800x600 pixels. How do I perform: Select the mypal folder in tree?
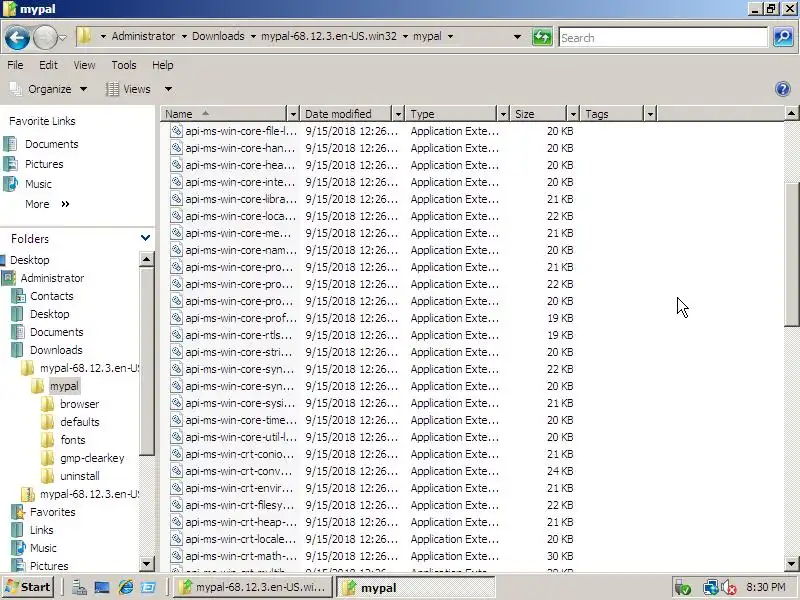(64, 386)
